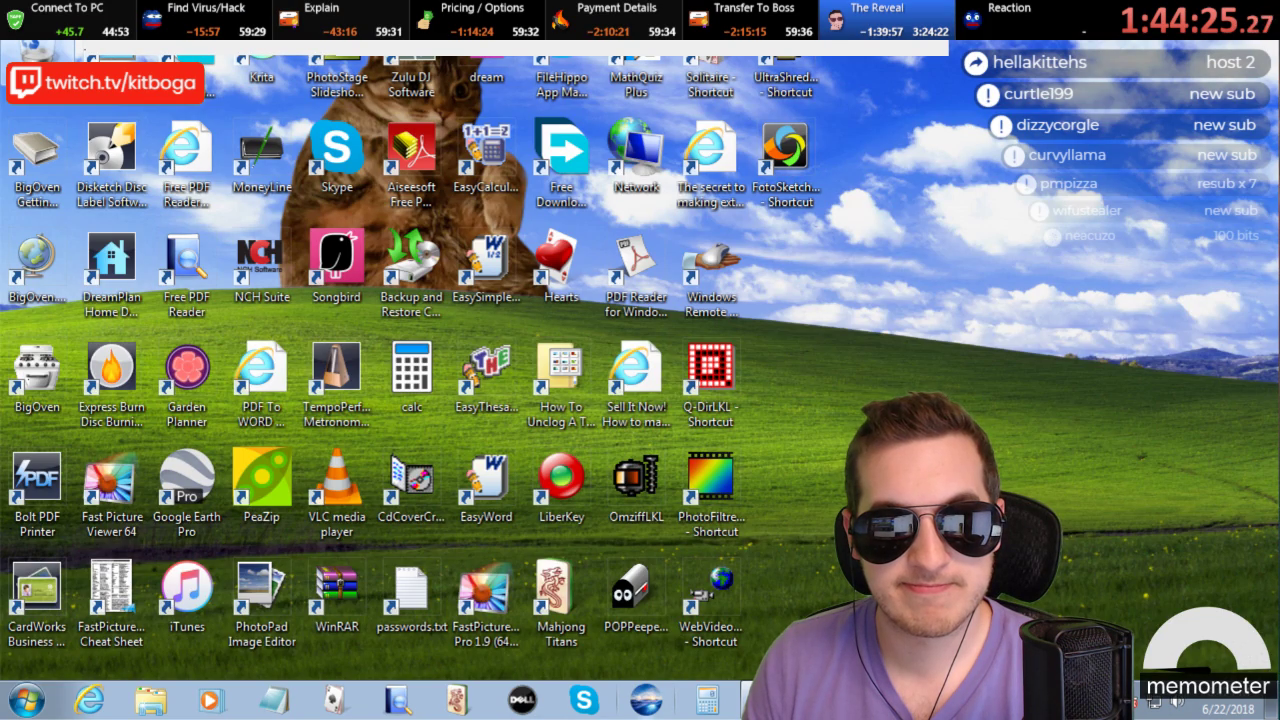Open FastPicture... Pro 1.9 shortcut
1280x720 pixels.
pyautogui.click(x=486, y=605)
